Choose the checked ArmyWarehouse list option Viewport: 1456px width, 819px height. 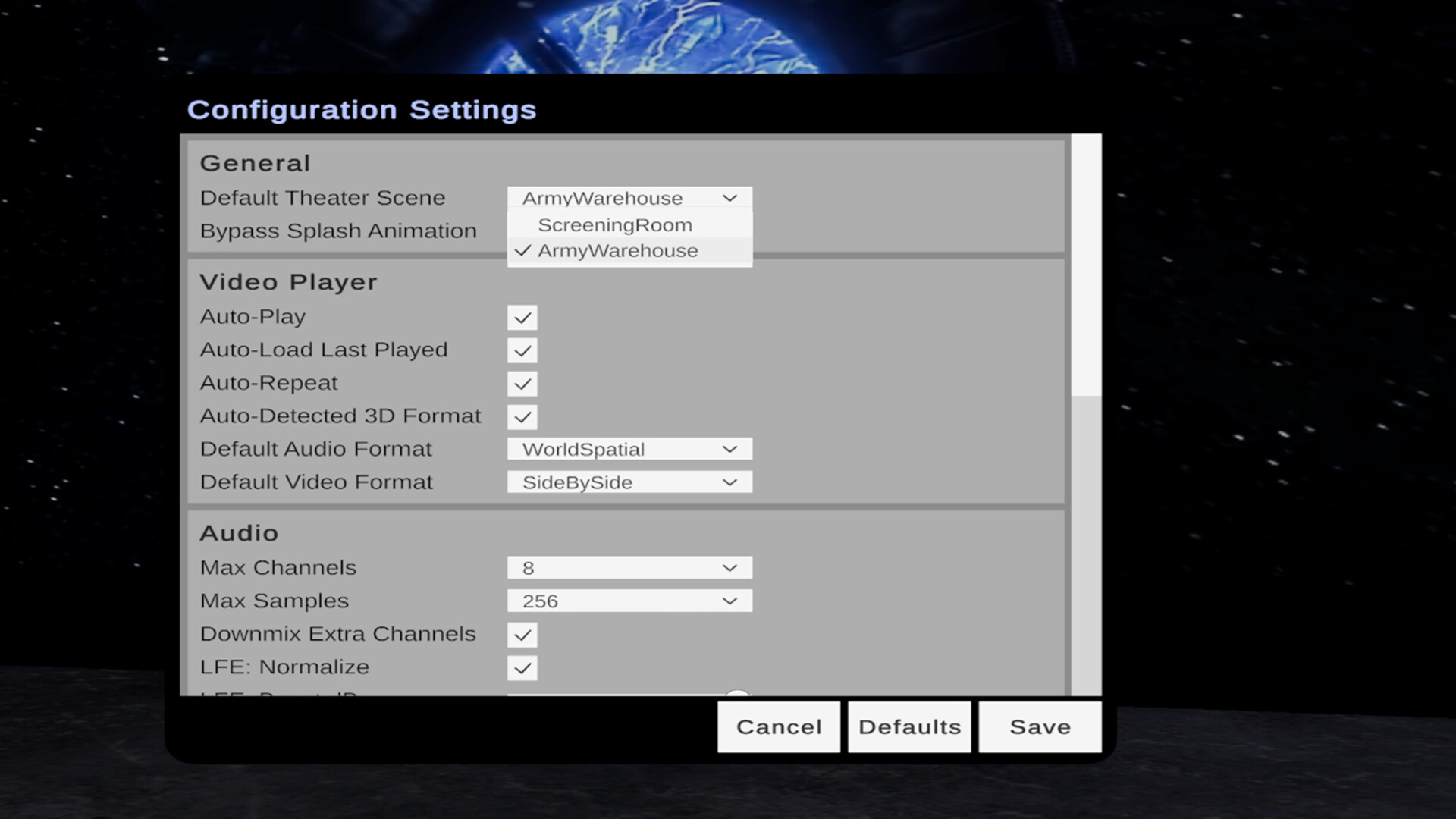tap(617, 251)
